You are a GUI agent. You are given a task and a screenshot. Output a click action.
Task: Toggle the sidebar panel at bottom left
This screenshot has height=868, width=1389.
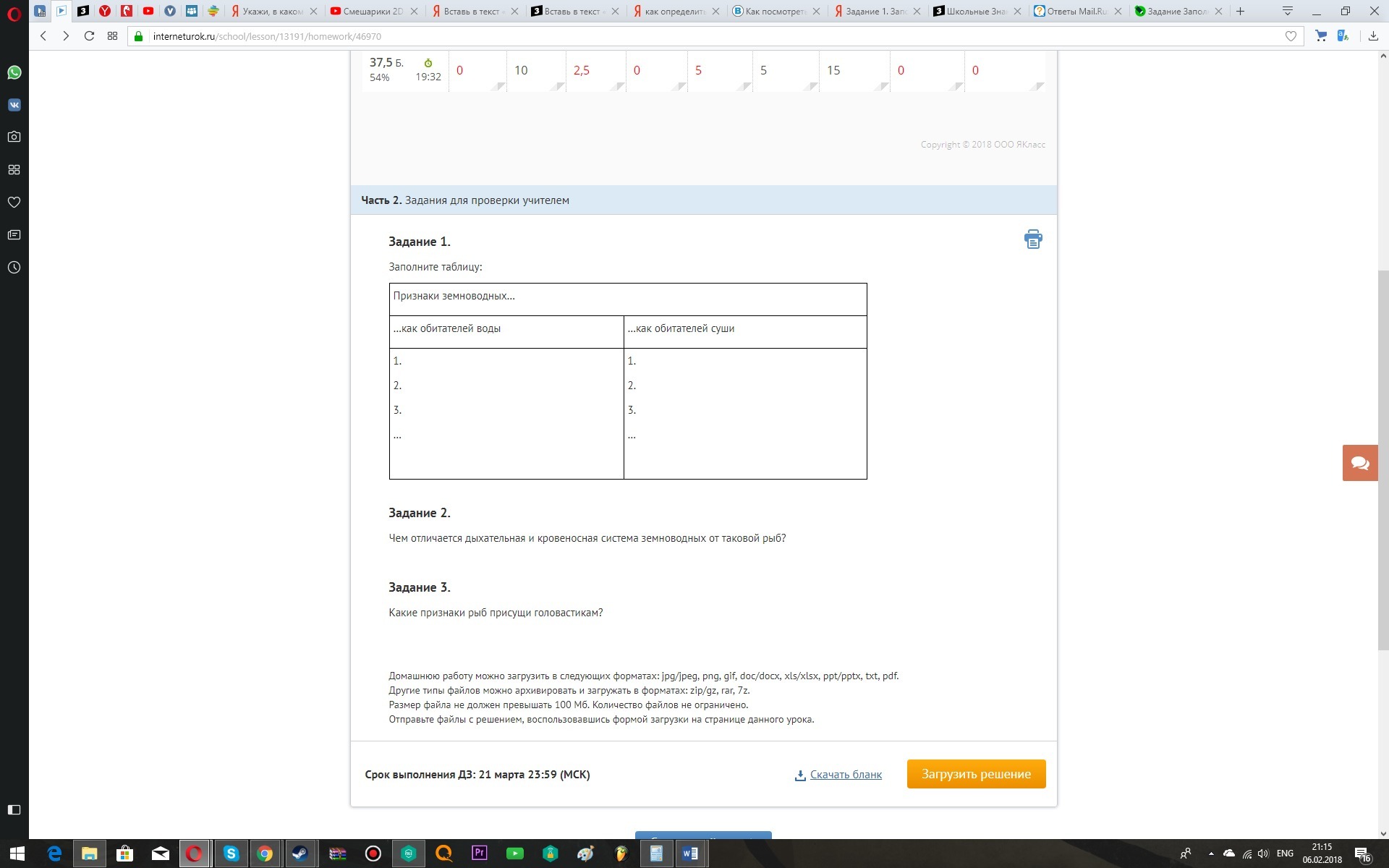[14, 809]
